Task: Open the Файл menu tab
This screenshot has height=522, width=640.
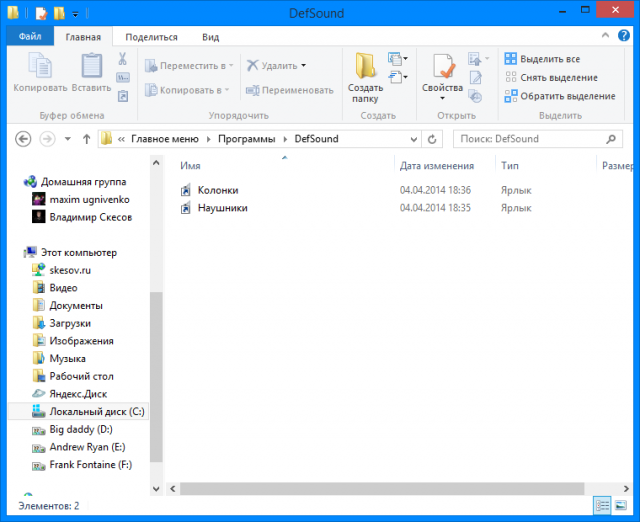Action: click(30, 37)
